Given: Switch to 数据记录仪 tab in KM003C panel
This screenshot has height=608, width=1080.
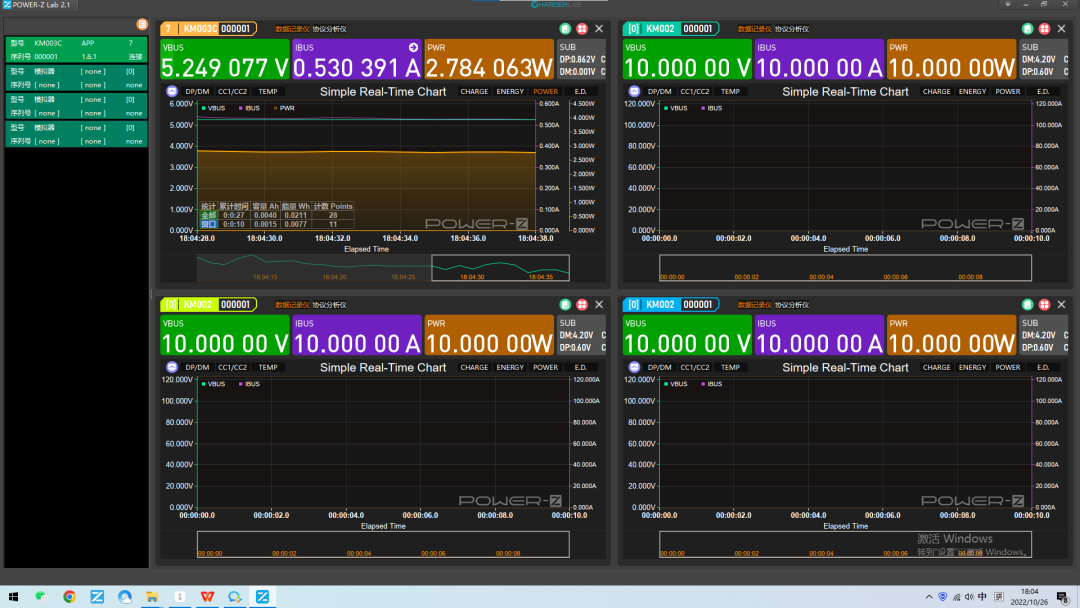Looking at the screenshot, I should pyautogui.click(x=292, y=29).
